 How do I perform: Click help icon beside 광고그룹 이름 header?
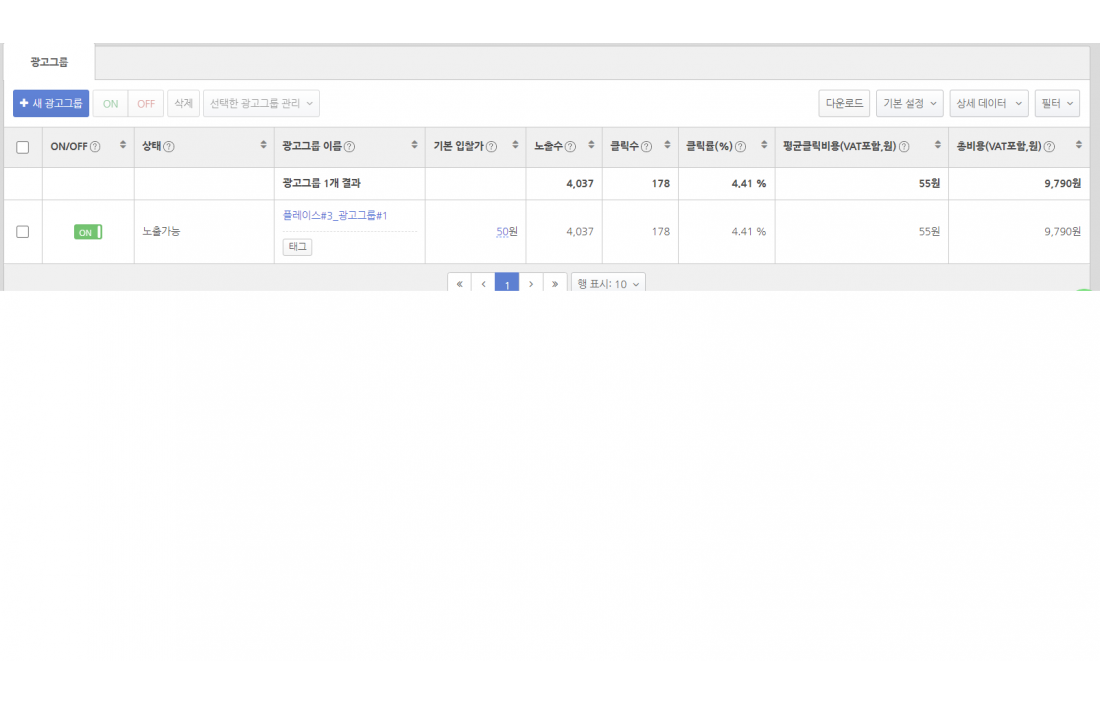click(x=348, y=147)
